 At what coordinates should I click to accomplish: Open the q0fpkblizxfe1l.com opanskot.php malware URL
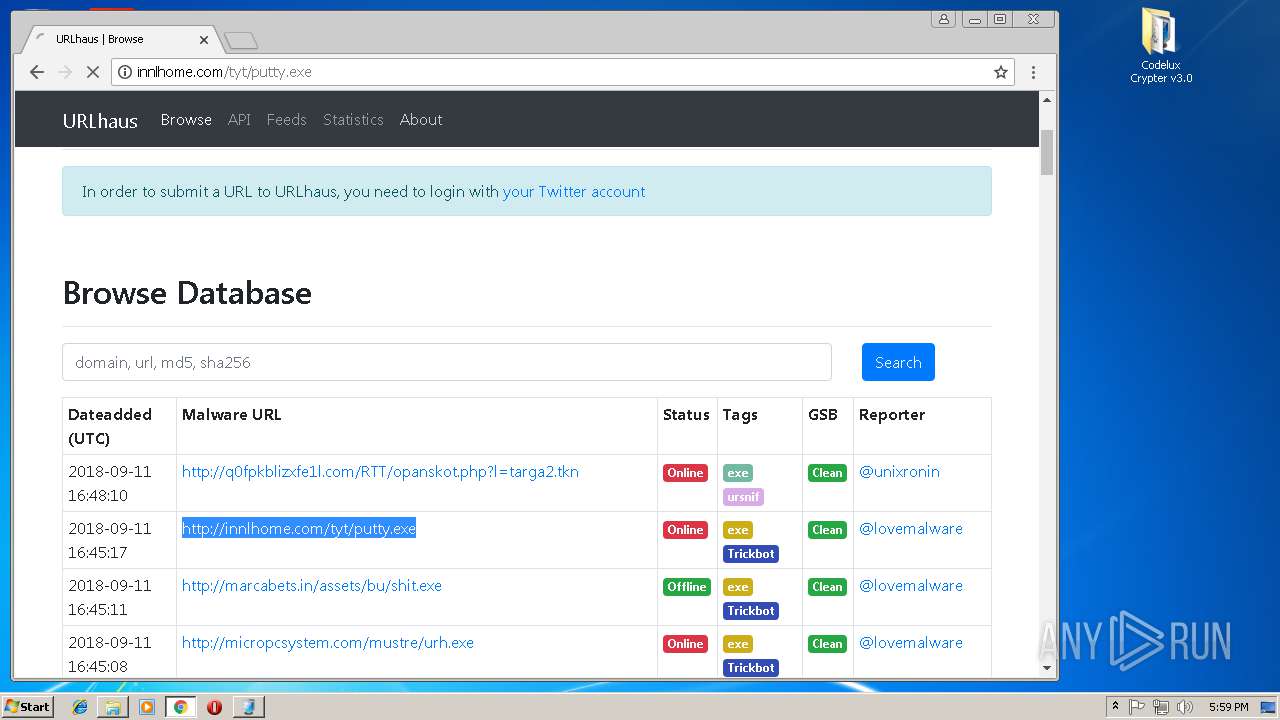coord(380,472)
